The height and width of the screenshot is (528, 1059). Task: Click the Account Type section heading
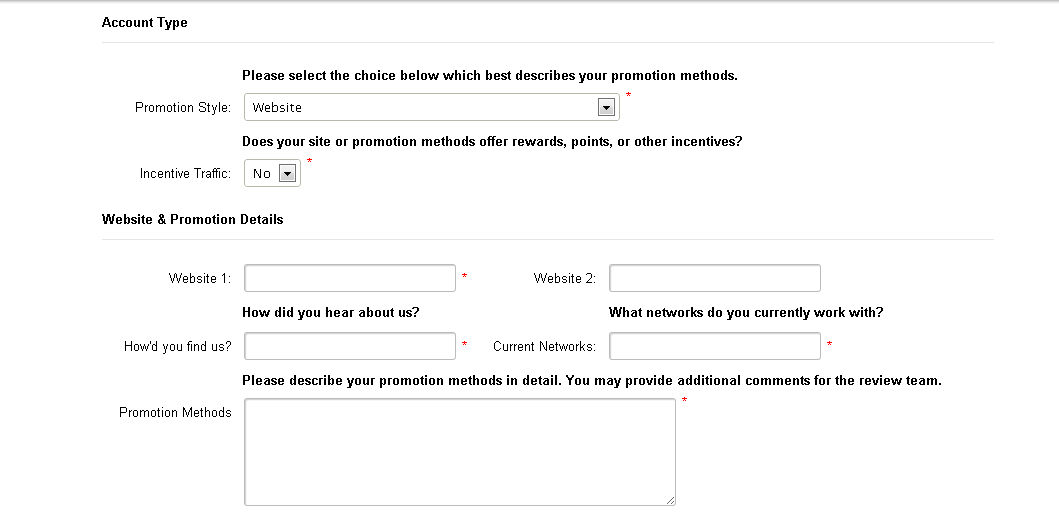point(145,22)
